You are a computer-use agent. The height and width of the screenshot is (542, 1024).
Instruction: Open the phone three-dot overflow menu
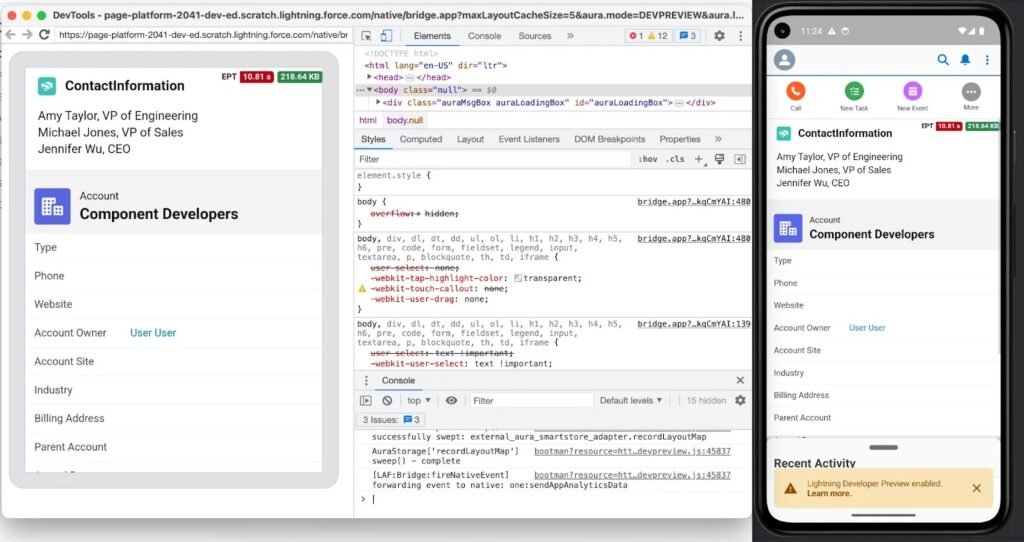coord(987,59)
